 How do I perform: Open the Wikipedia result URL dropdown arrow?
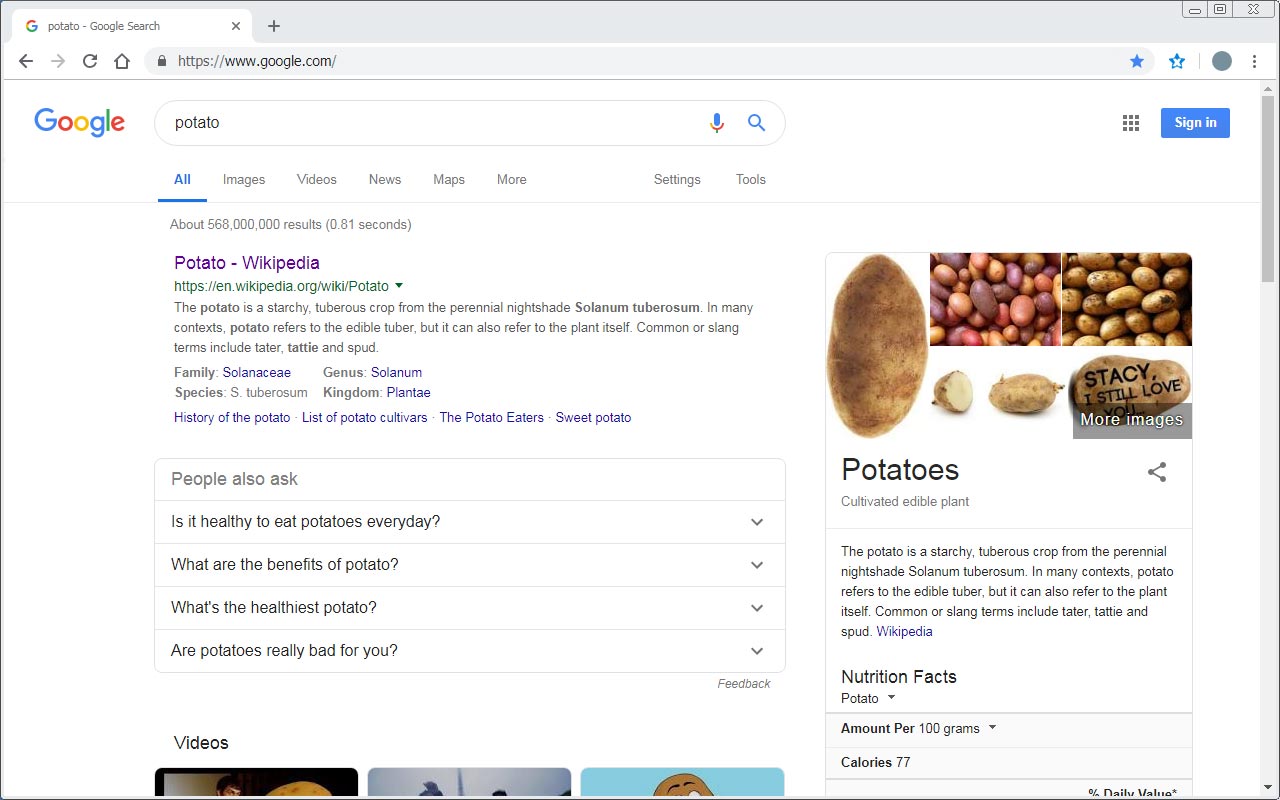pos(399,286)
